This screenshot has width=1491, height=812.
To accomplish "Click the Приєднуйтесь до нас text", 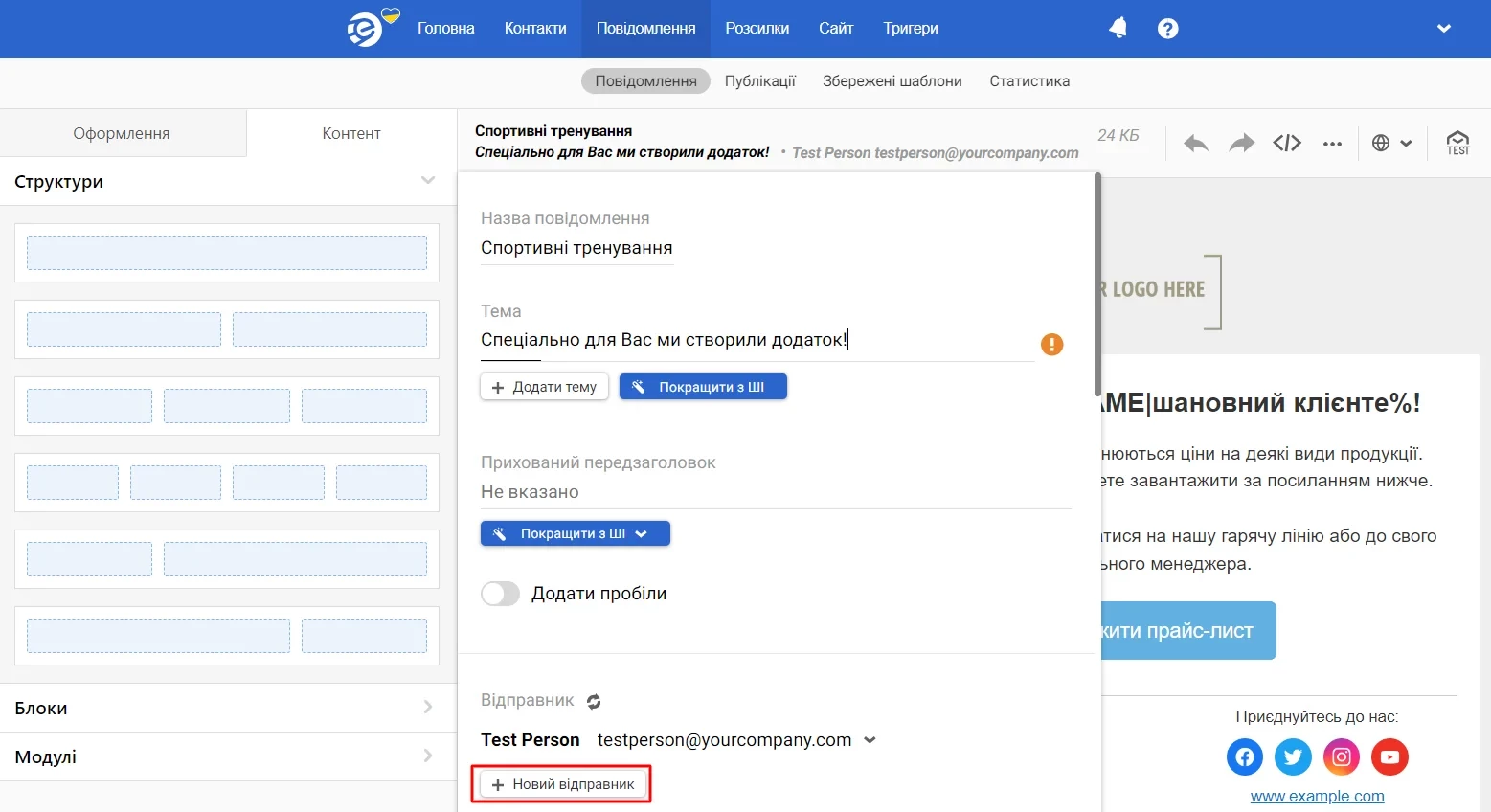I will [1317, 716].
